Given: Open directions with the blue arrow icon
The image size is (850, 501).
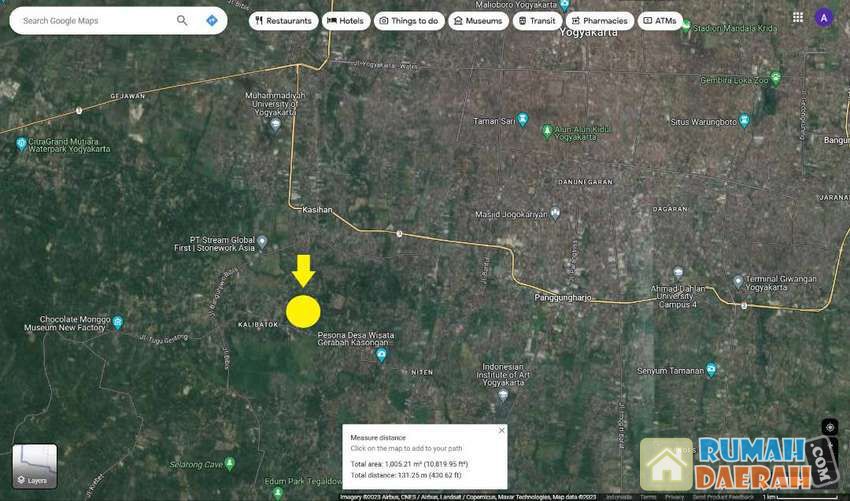Looking at the screenshot, I should 212,20.
